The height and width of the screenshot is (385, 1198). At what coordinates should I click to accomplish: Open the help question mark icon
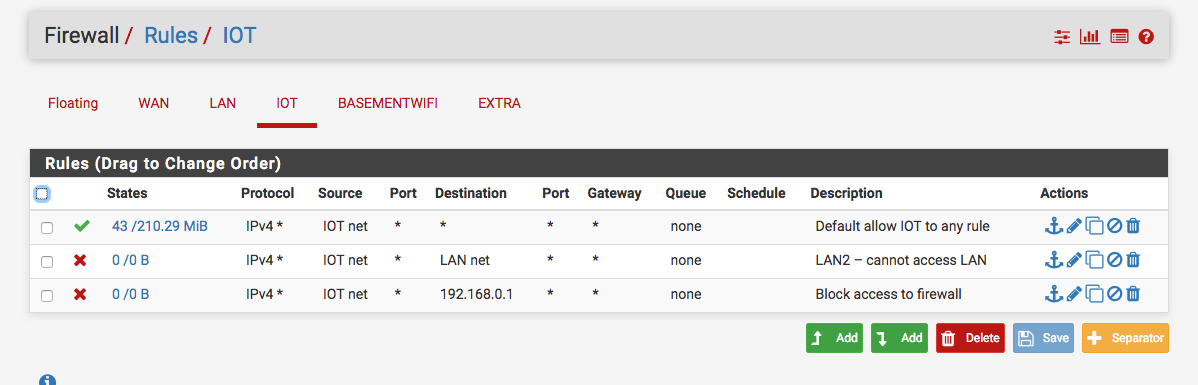1145,37
